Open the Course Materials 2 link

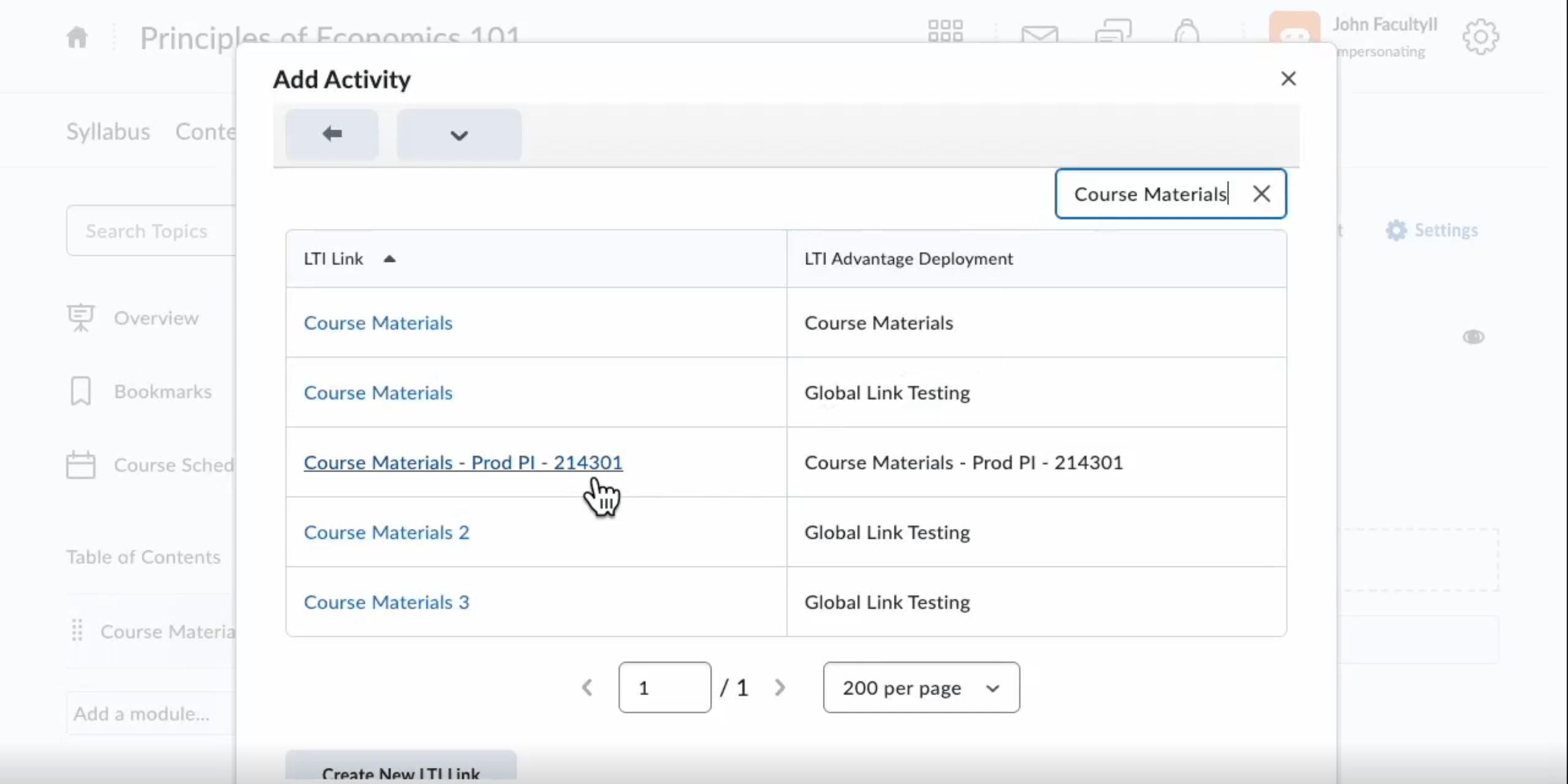click(386, 532)
